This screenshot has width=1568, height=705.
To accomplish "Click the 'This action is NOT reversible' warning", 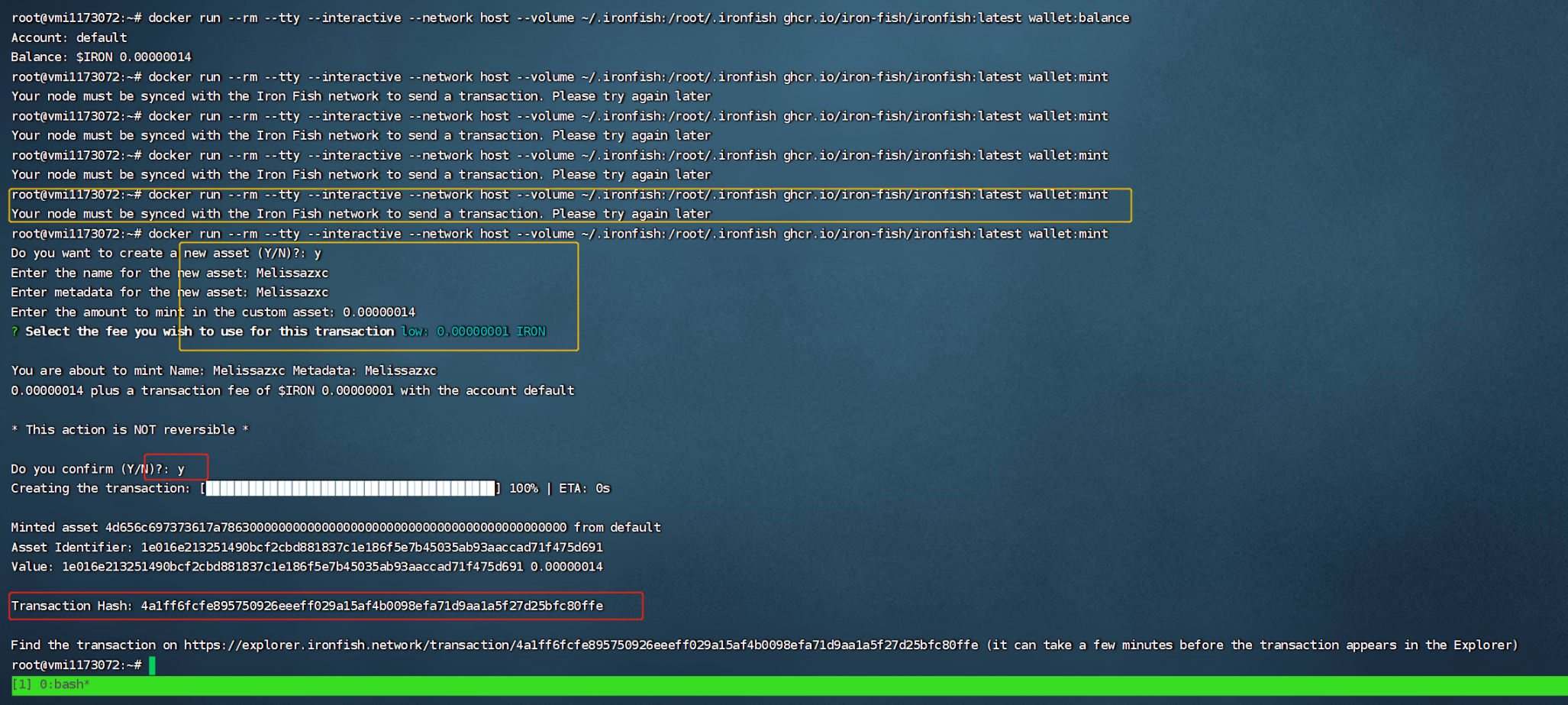I will [x=130, y=430].
